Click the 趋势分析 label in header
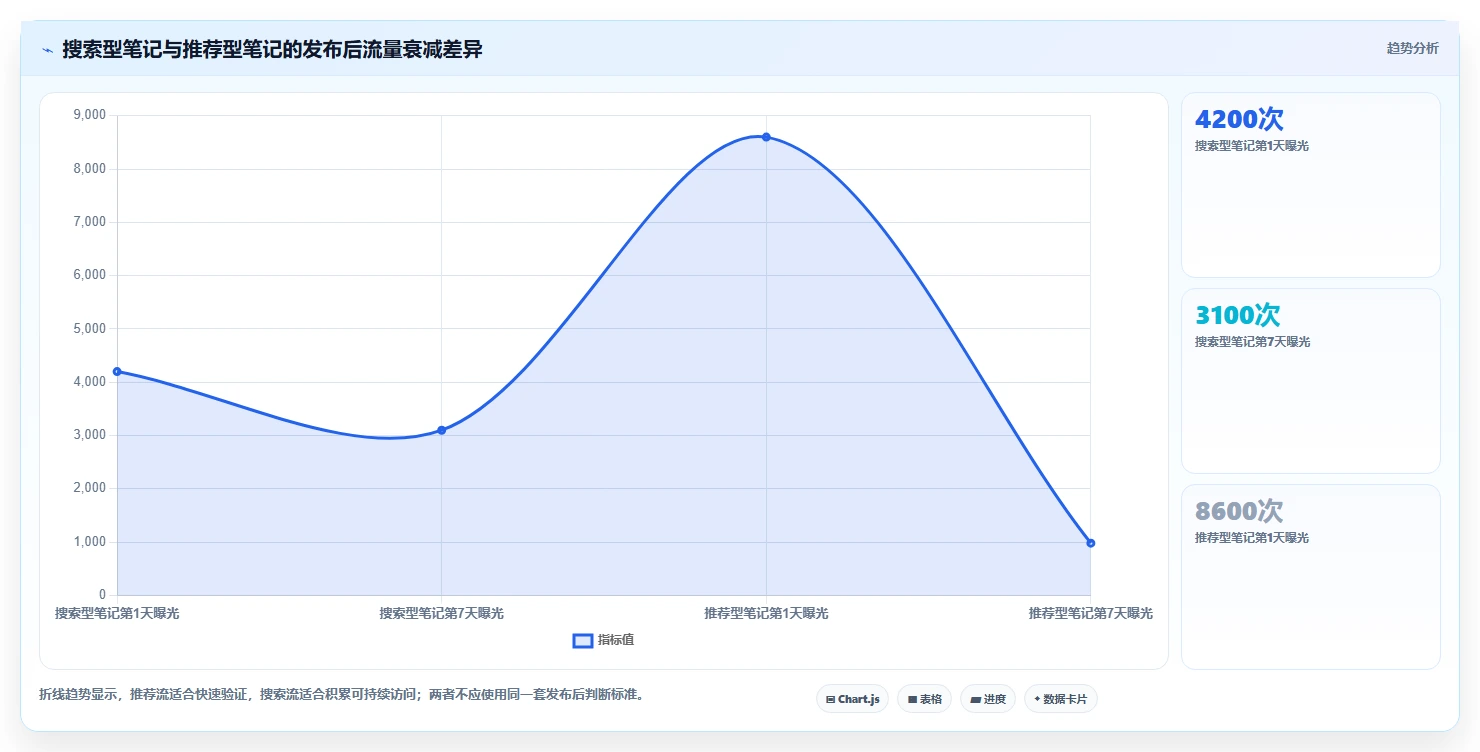This screenshot has height=752, width=1480. coord(1412,49)
